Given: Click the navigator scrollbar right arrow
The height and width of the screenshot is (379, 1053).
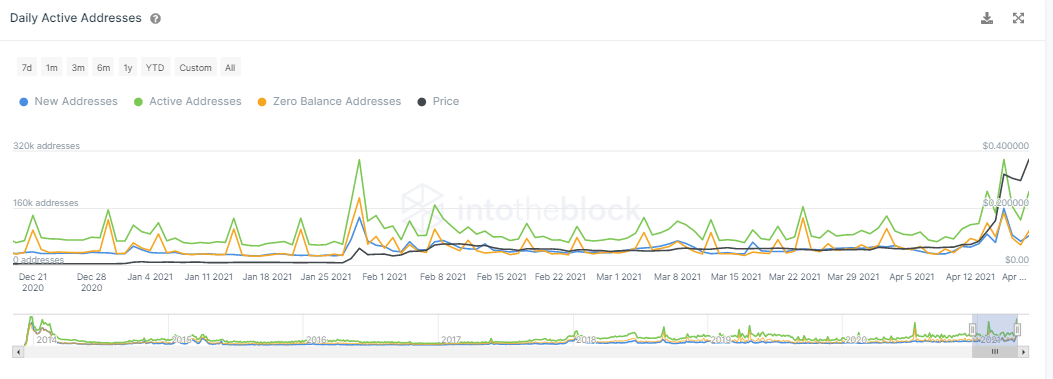Looking at the screenshot, I should [1023, 351].
